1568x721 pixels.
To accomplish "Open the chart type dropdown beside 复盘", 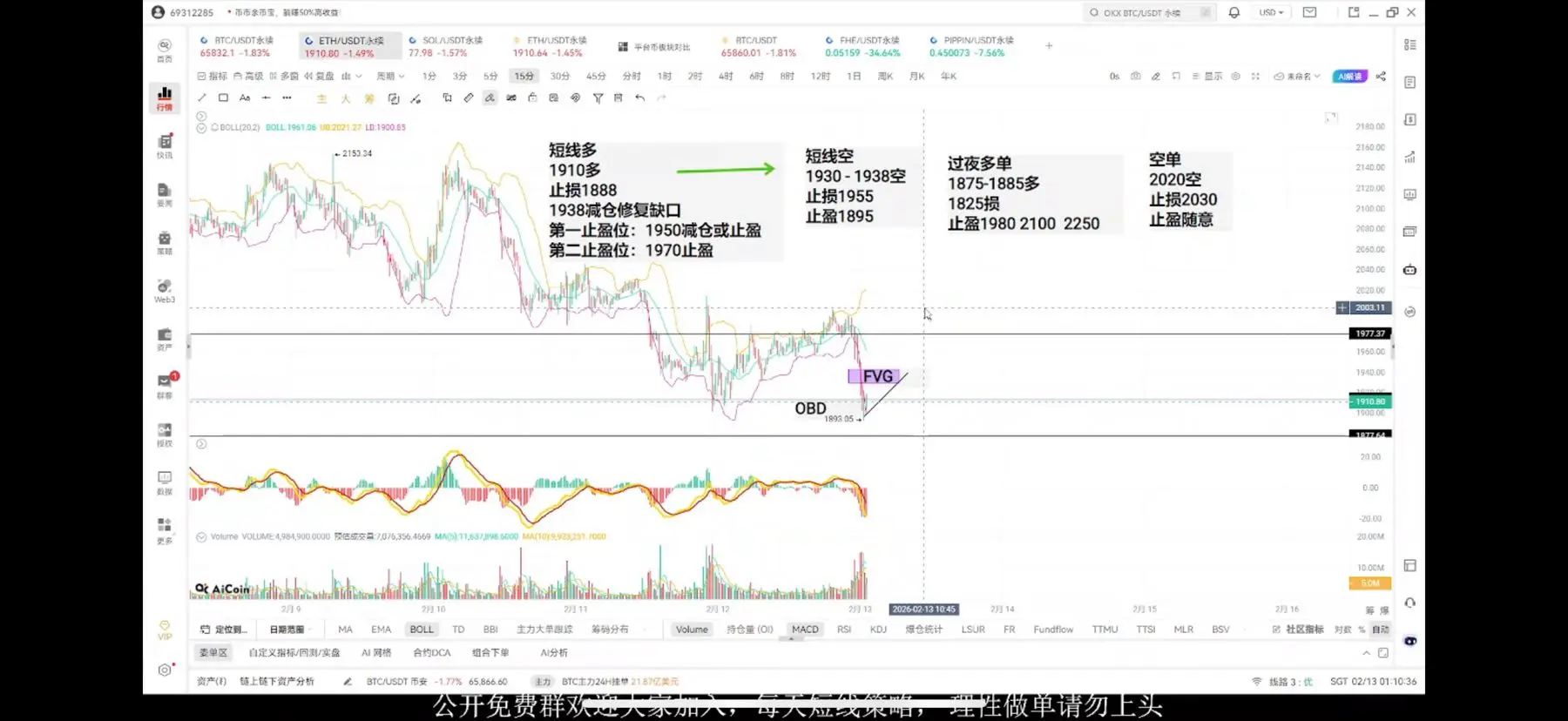I will [x=352, y=77].
